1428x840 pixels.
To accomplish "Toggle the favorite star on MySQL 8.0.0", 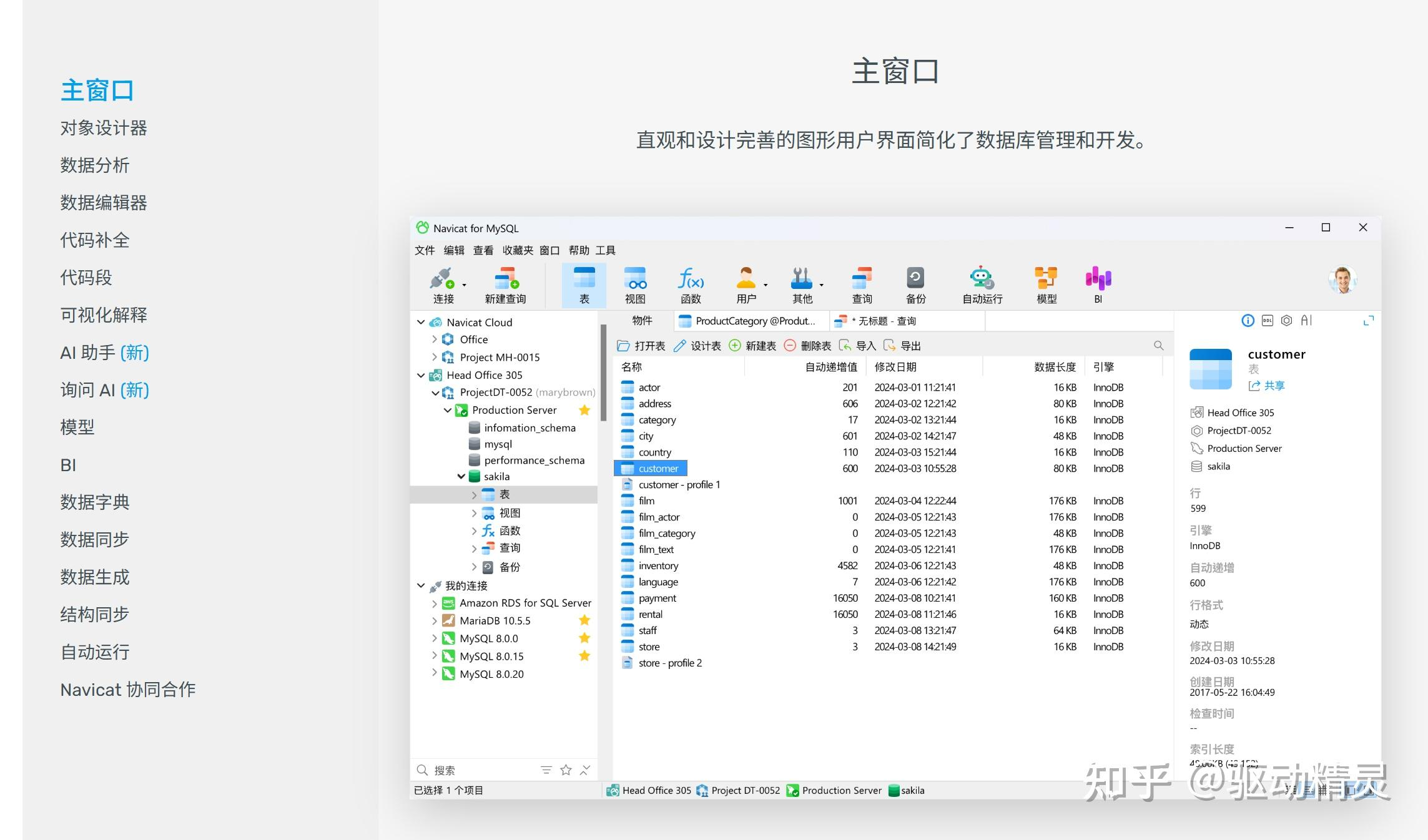I will 584,638.
